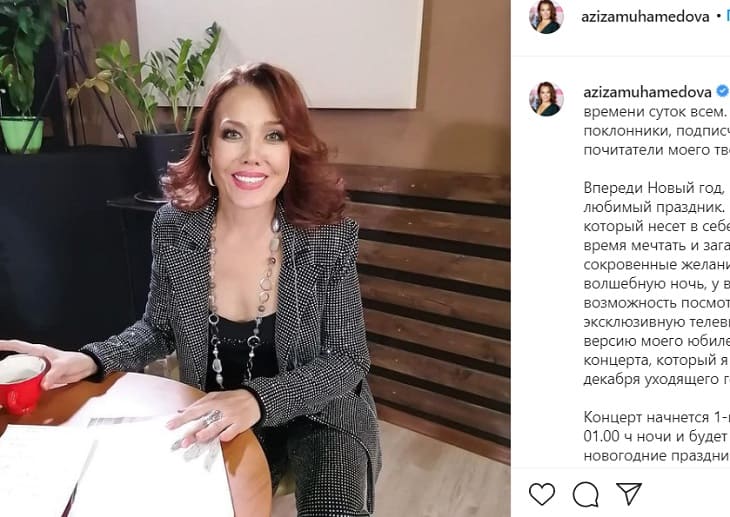730x517 pixels.
Task: Click the caption line 'декабря уходящего'
Action: point(656,379)
